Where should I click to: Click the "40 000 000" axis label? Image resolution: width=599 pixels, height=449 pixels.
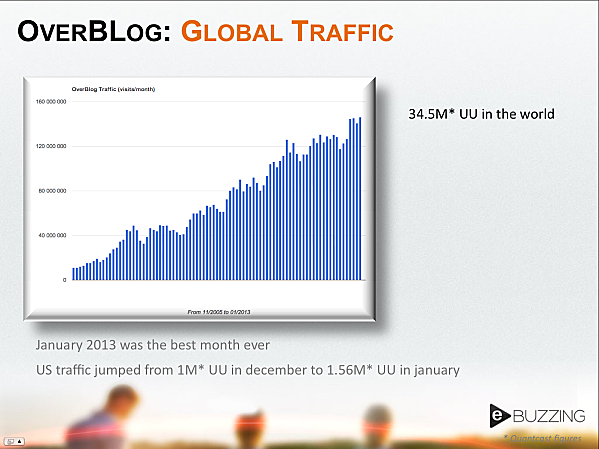[53, 235]
